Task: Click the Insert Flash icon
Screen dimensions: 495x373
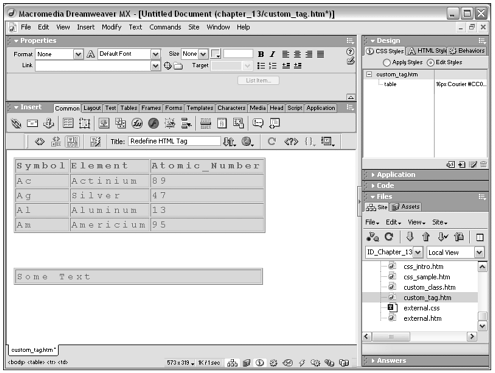Action: coord(153,123)
